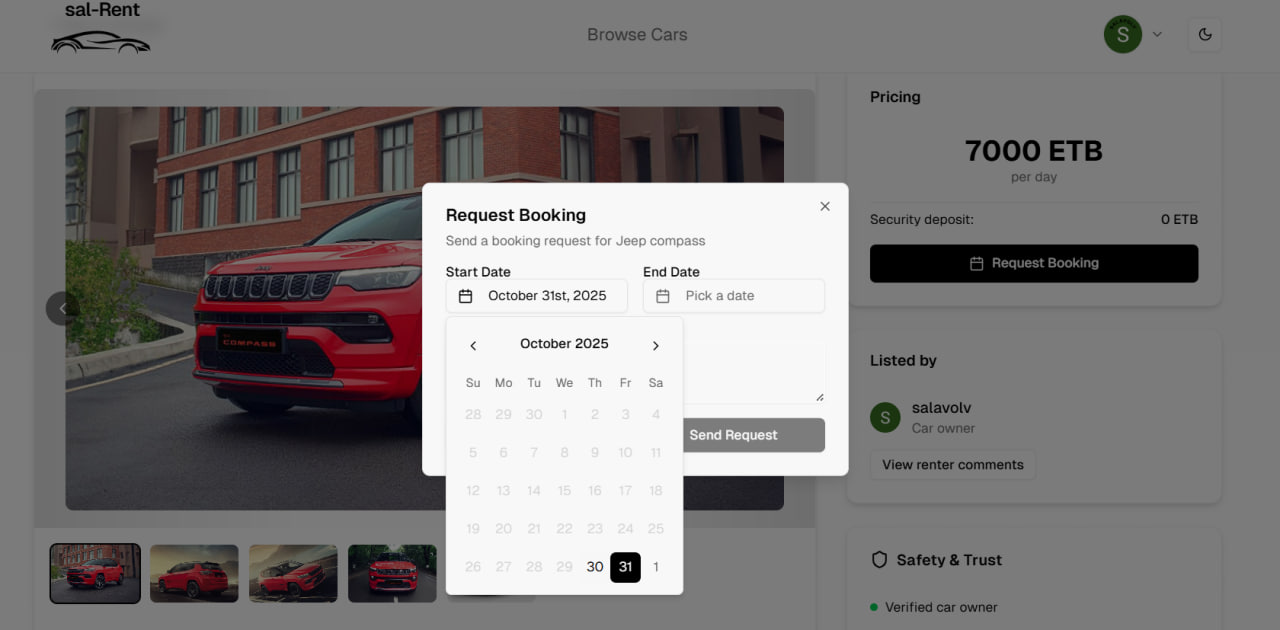This screenshot has height=630, width=1280.
Task: Open the account dropdown chevron beside the avatar
Action: pos(1157,34)
